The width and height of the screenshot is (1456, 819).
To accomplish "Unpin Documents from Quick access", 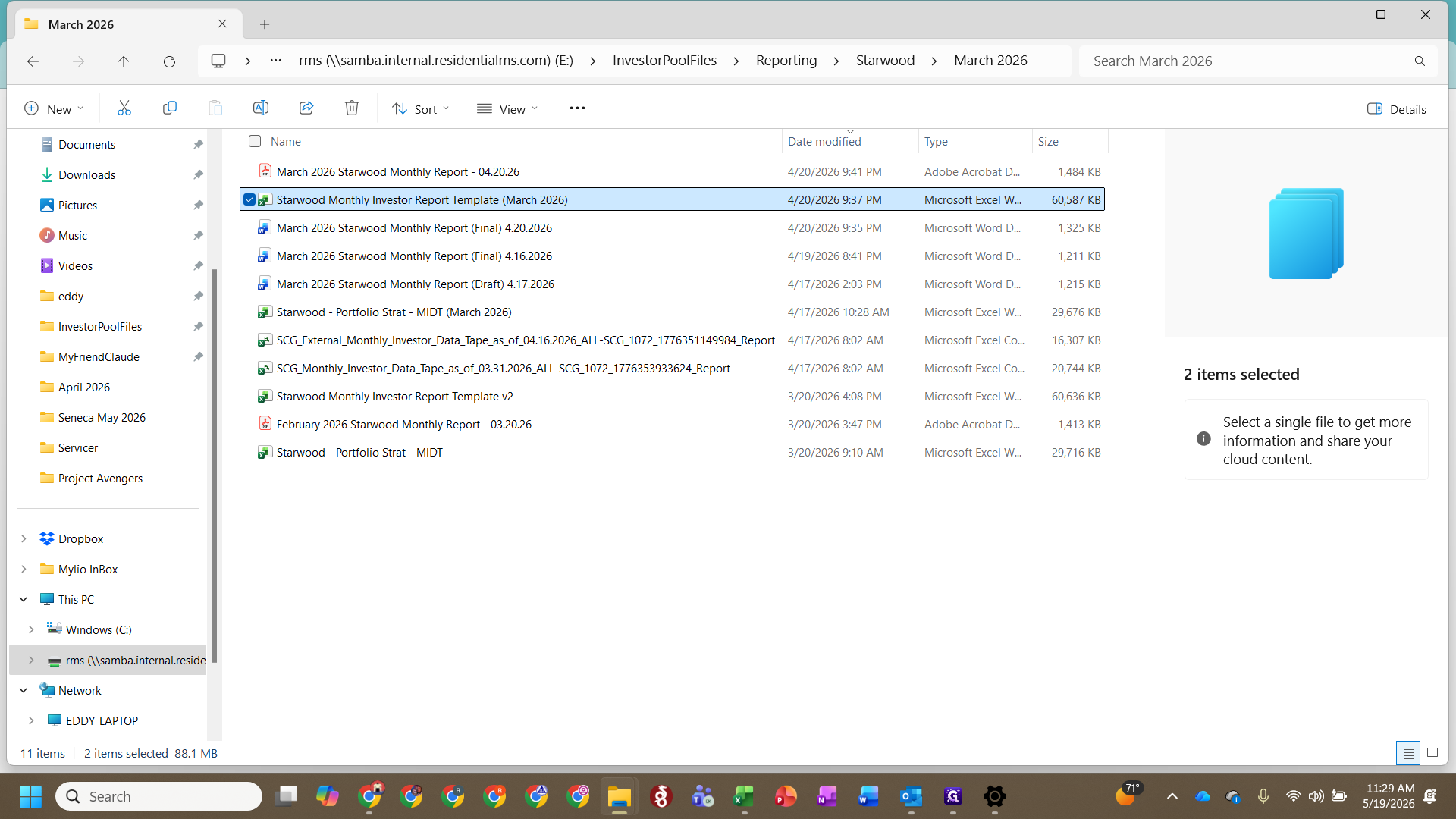I will (198, 144).
